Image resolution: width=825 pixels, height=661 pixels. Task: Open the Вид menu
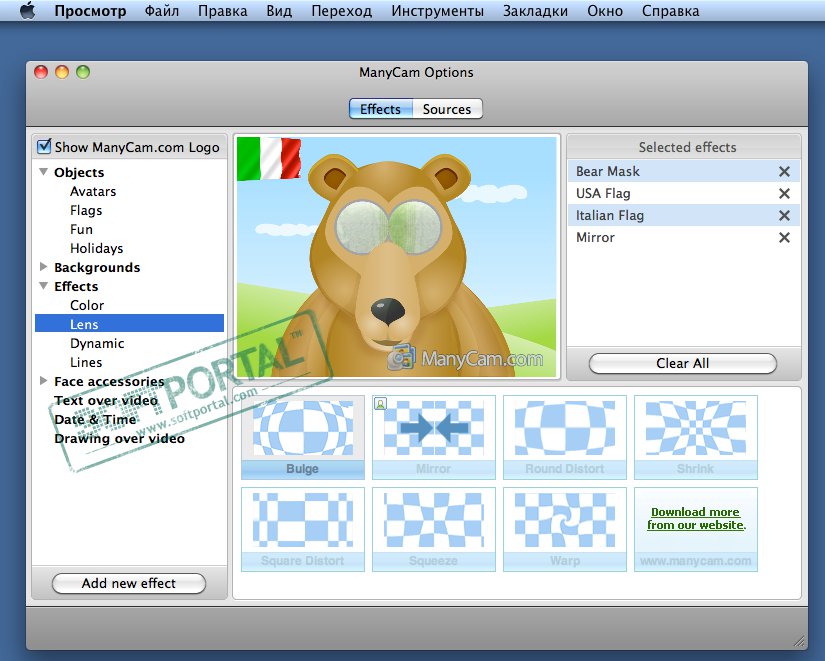tap(279, 11)
